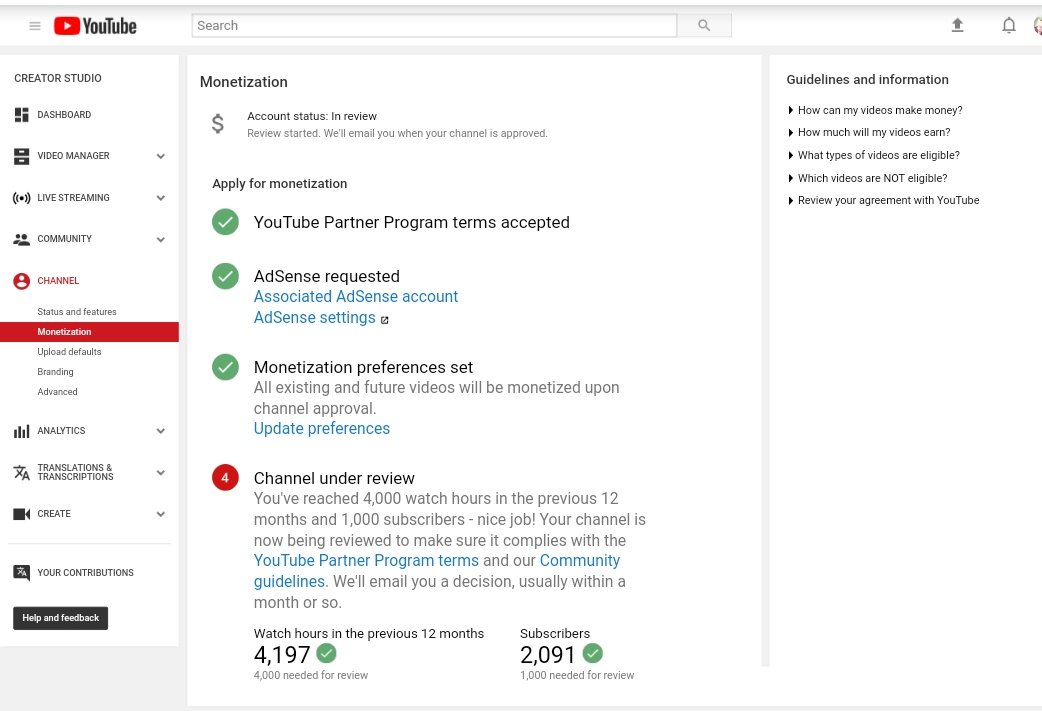This screenshot has height=711, width=1042.
Task: Click the YouTube logo
Action: point(95,26)
